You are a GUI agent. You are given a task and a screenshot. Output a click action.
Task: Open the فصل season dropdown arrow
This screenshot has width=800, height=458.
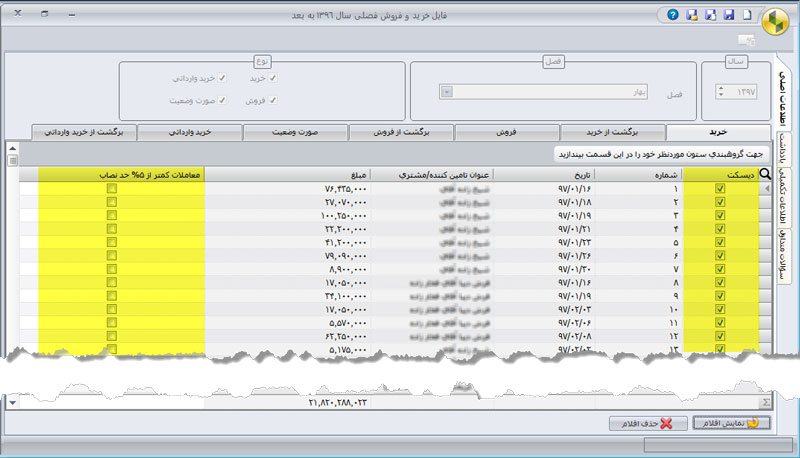[446, 92]
